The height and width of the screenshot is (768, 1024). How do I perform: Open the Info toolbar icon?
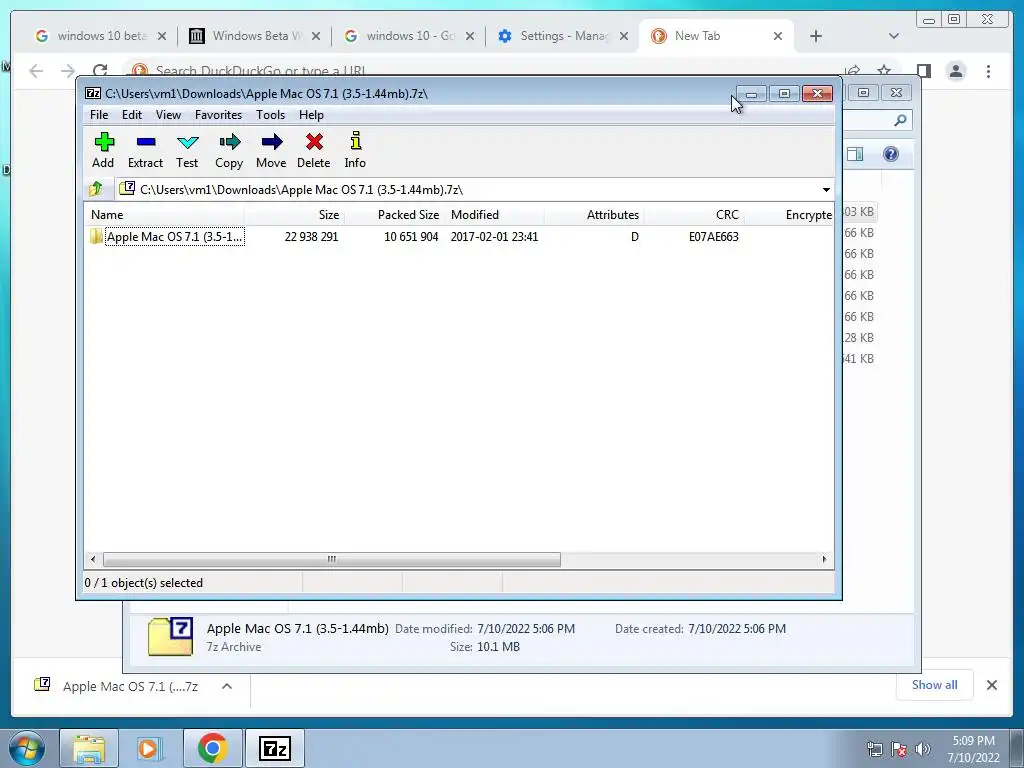tap(355, 150)
